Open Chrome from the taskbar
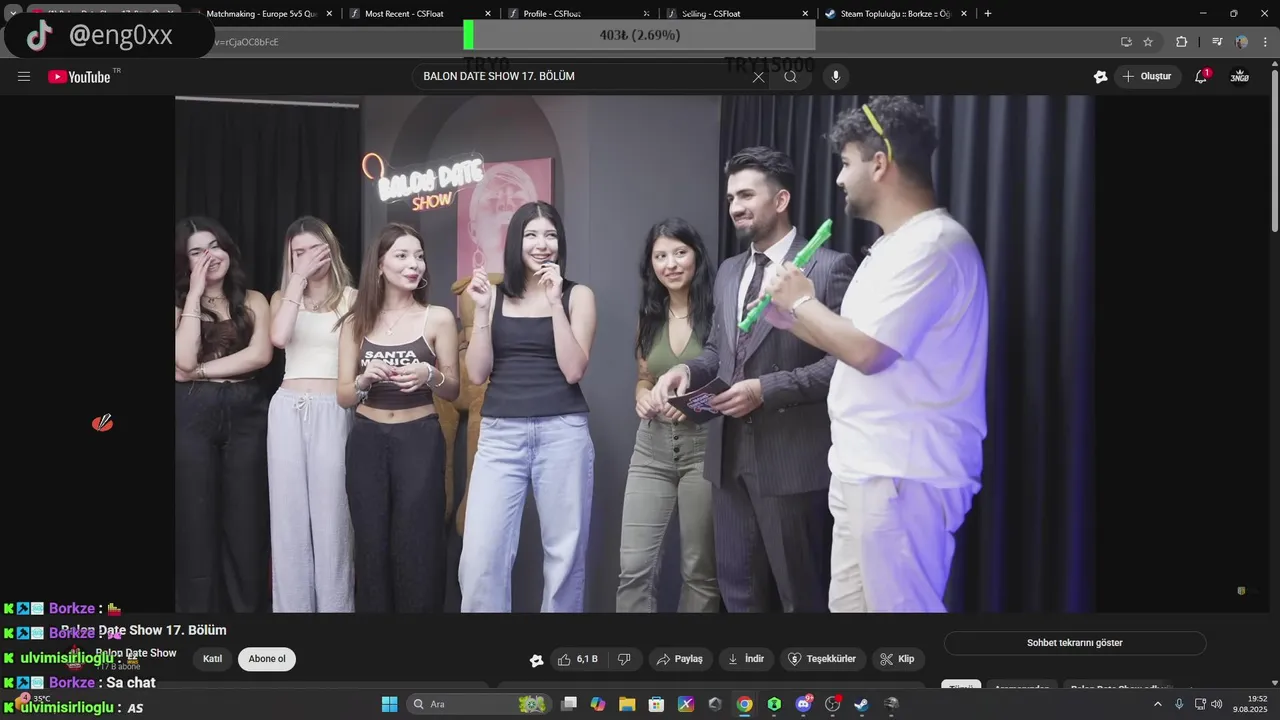Screen dimensions: 1280x720 click(745, 704)
